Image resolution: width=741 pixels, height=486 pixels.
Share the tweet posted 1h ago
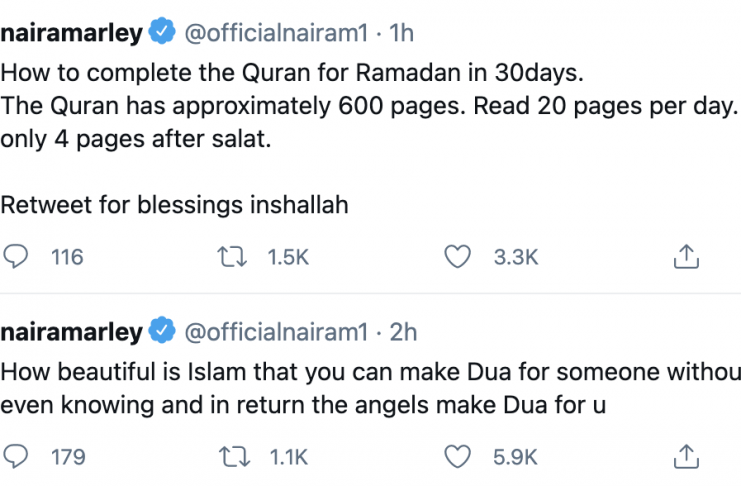click(685, 257)
